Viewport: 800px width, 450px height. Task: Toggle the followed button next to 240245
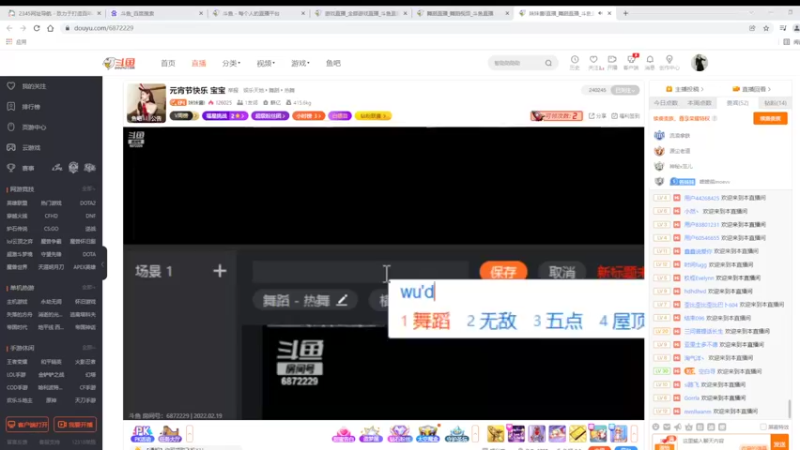[624, 90]
